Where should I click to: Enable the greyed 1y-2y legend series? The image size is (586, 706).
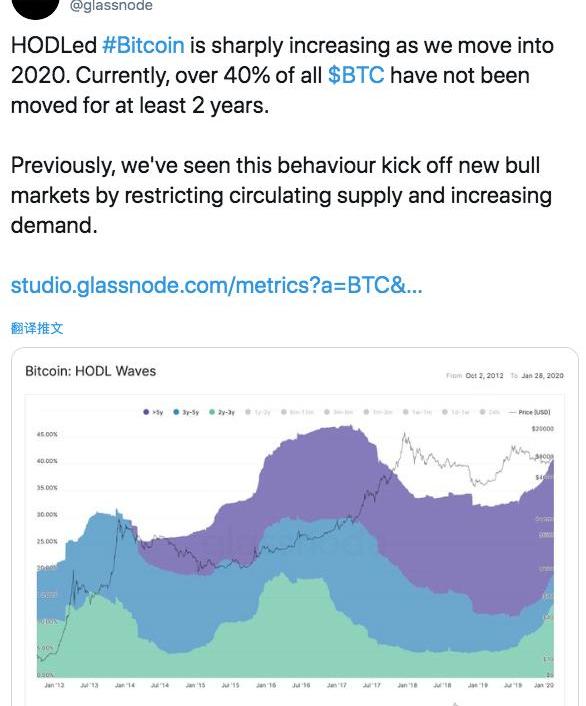(258, 412)
